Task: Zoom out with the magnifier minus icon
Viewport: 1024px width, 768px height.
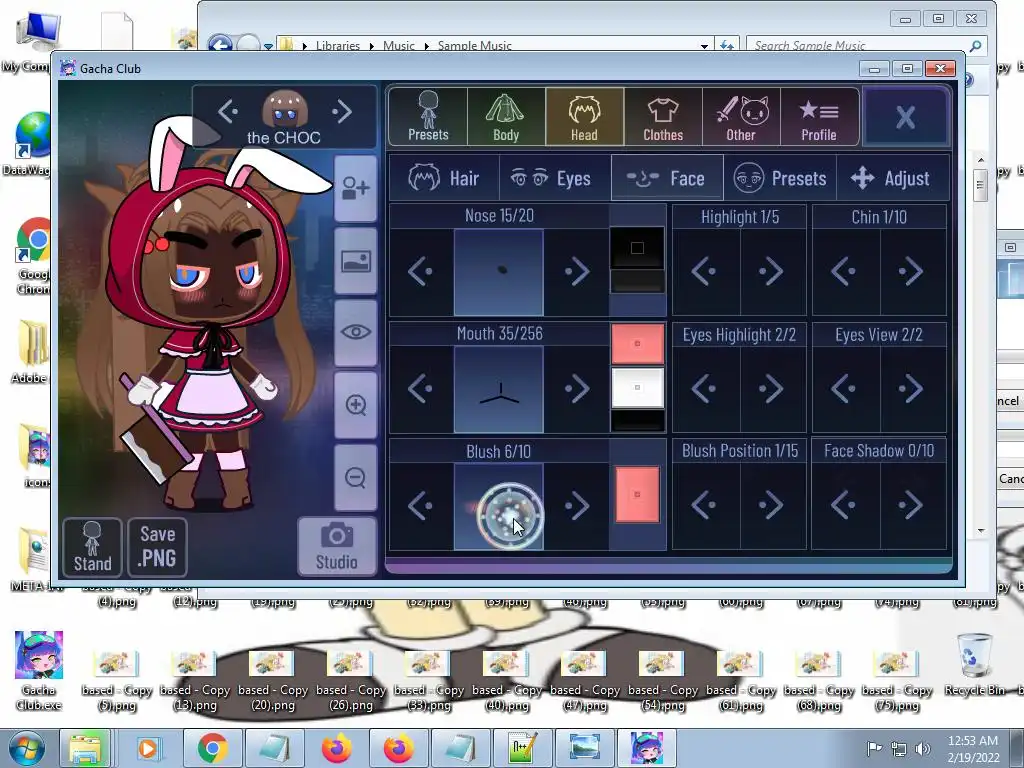Action: (x=356, y=477)
